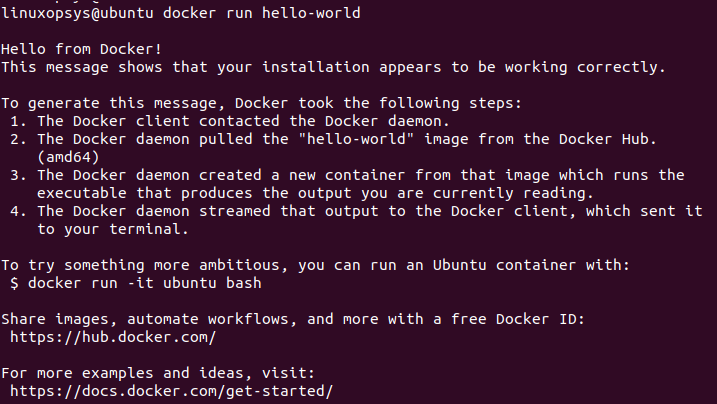This screenshot has width=717, height=404.
Task: Click the 'Hello from Docker!' line
Action: [81, 49]
